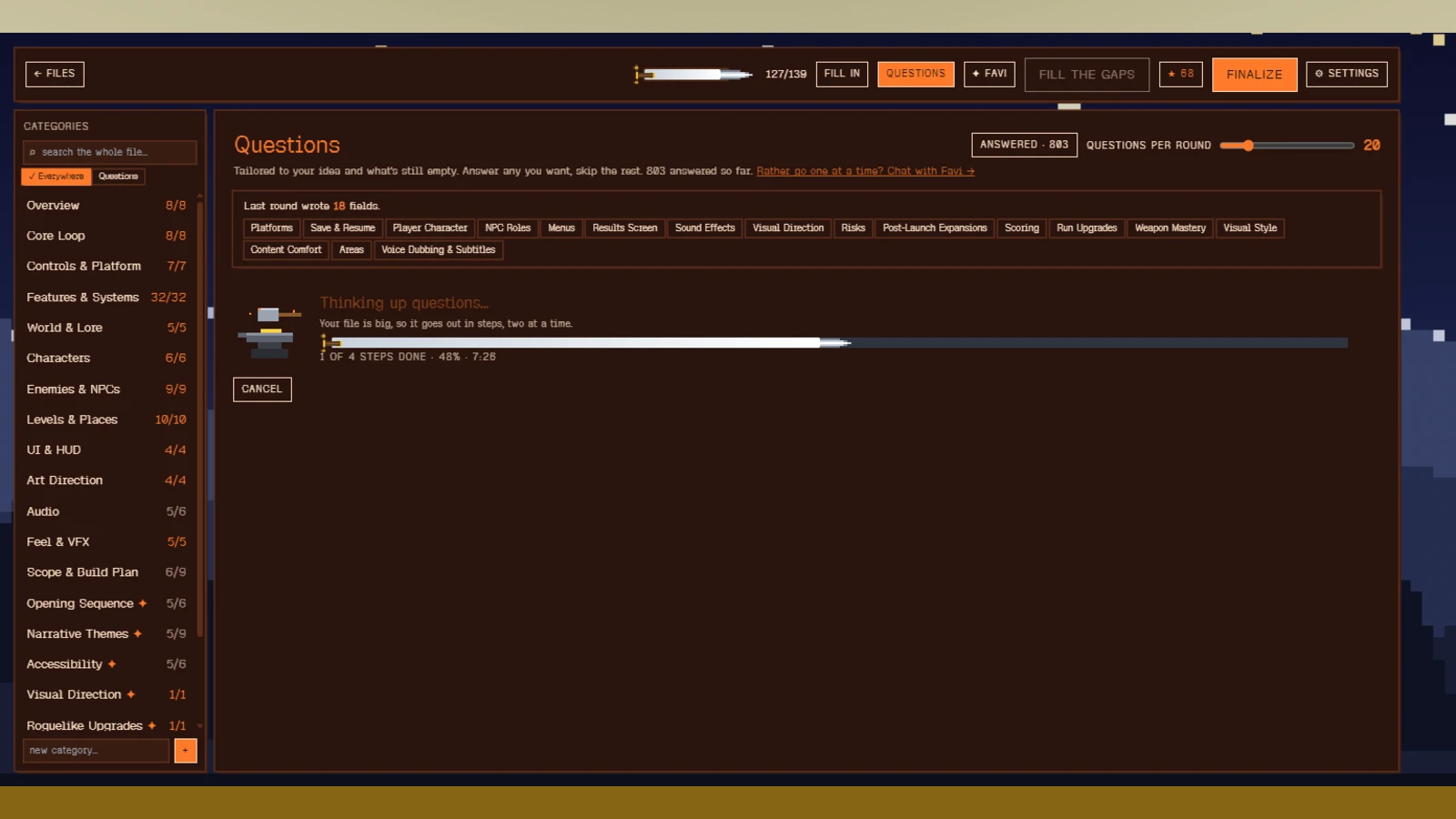Open the star count 68 button
The height and width of the screenshot is (819, 1456).
tap(1181, 74)
